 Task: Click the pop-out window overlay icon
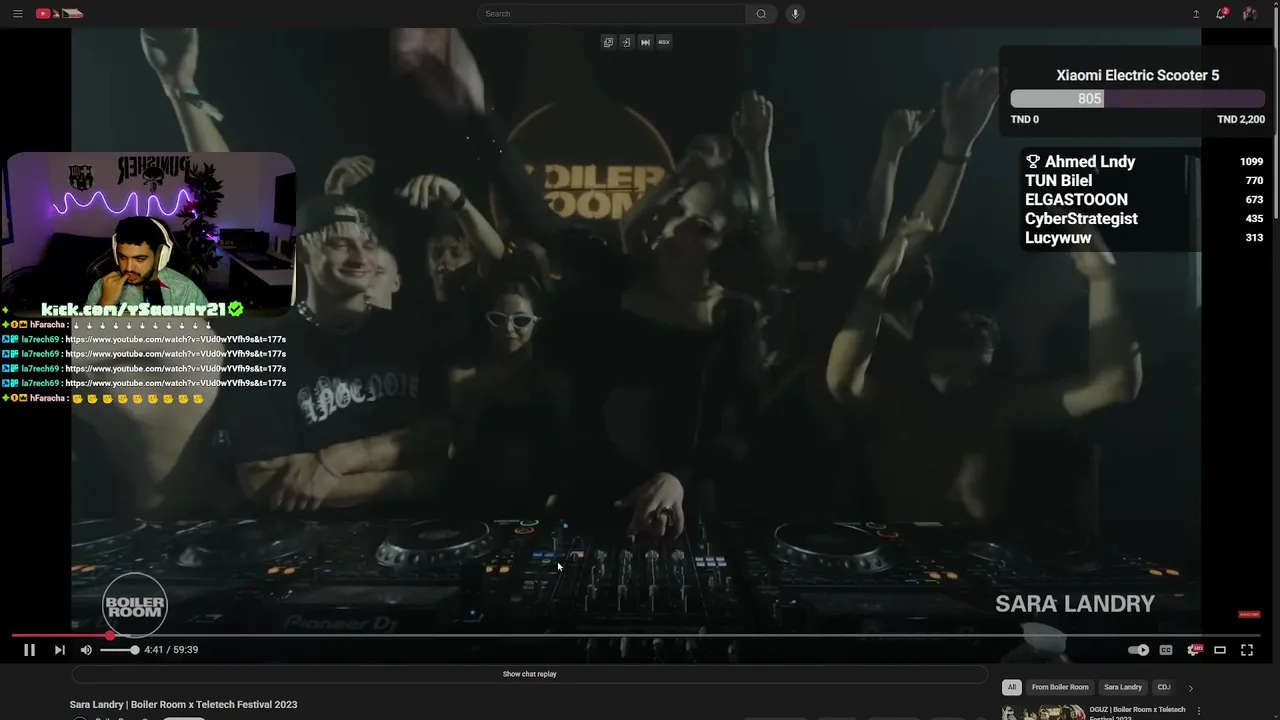coord(607,42)
